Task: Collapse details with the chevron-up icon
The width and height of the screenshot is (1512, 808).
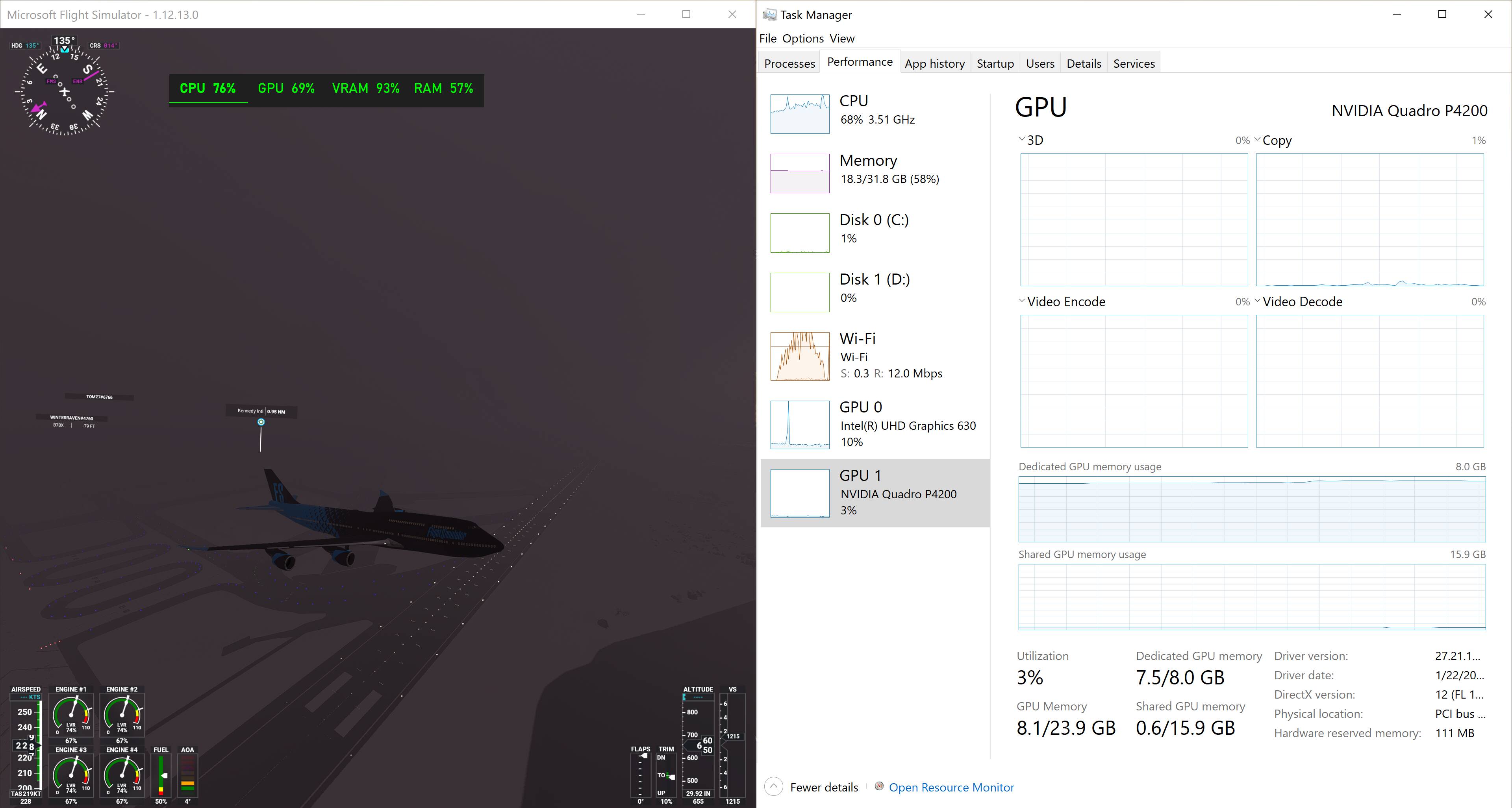Action: pos(774,786)
